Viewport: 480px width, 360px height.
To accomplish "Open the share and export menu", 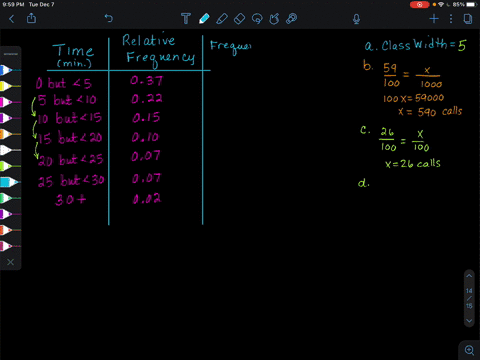I will 31,18.
